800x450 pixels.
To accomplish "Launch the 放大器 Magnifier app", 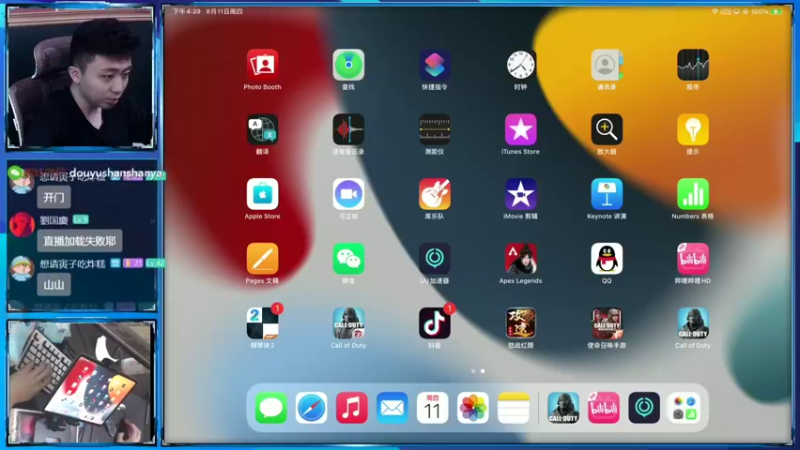I will (x=607, y=130).
